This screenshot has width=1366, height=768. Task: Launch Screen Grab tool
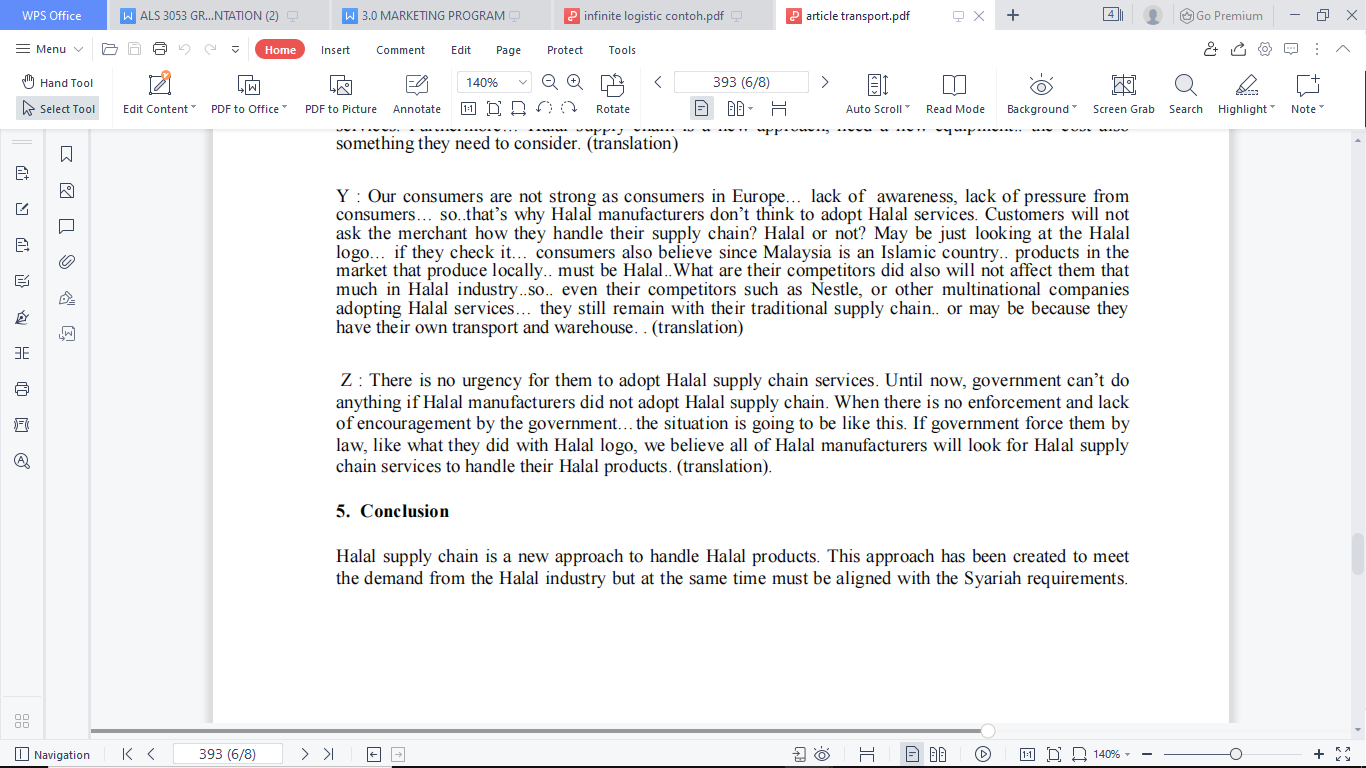[x=1124, y=94]
